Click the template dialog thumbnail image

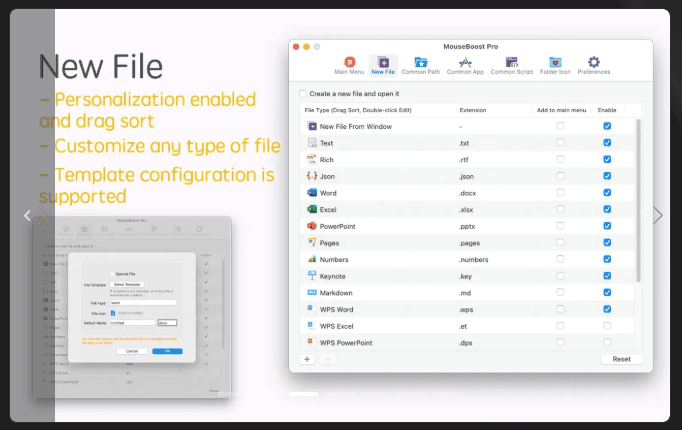(x=132, y=307)
